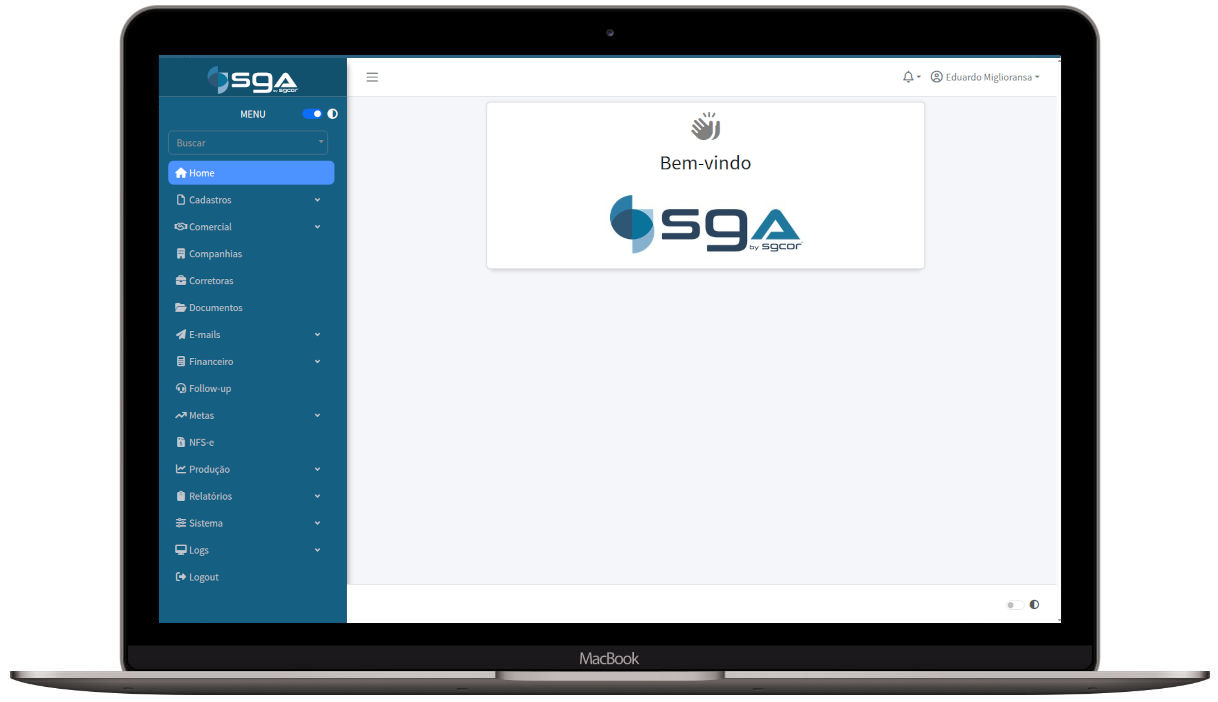
Task: Select Home in the sidebar menu
Action: pos(251,173)
